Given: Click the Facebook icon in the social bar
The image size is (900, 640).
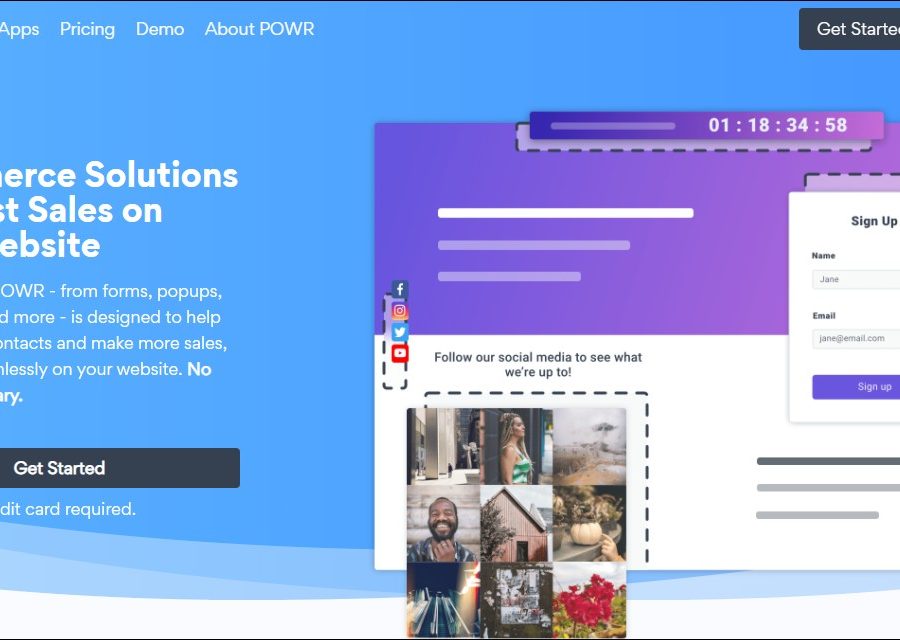Looking at the screenshot, I should coord(400,290).
